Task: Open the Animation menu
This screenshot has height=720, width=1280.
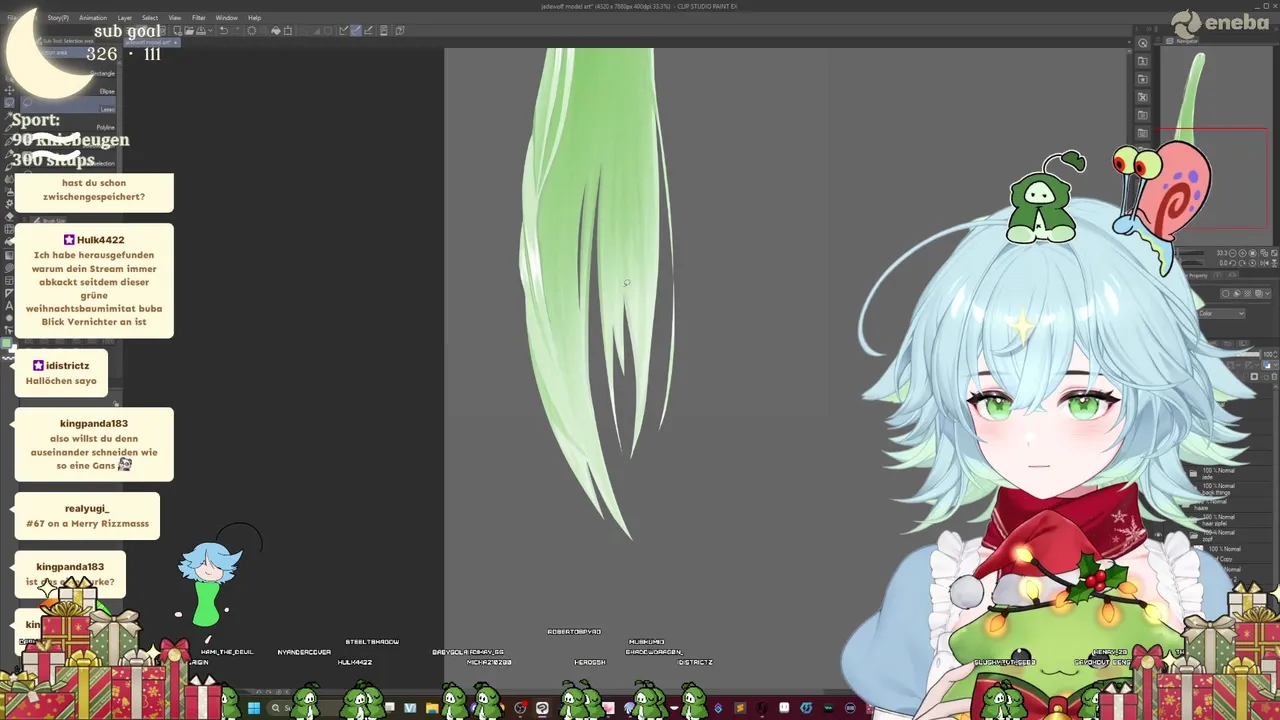Action: 93,18
